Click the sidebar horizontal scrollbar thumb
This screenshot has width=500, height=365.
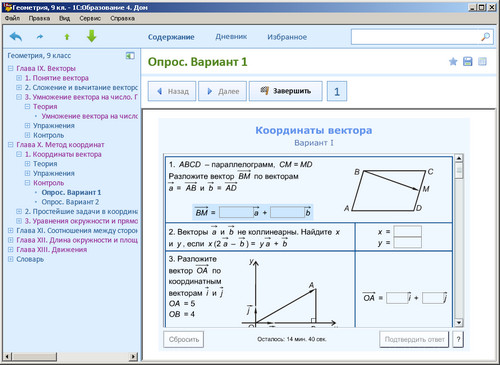(x=35, y=357)
